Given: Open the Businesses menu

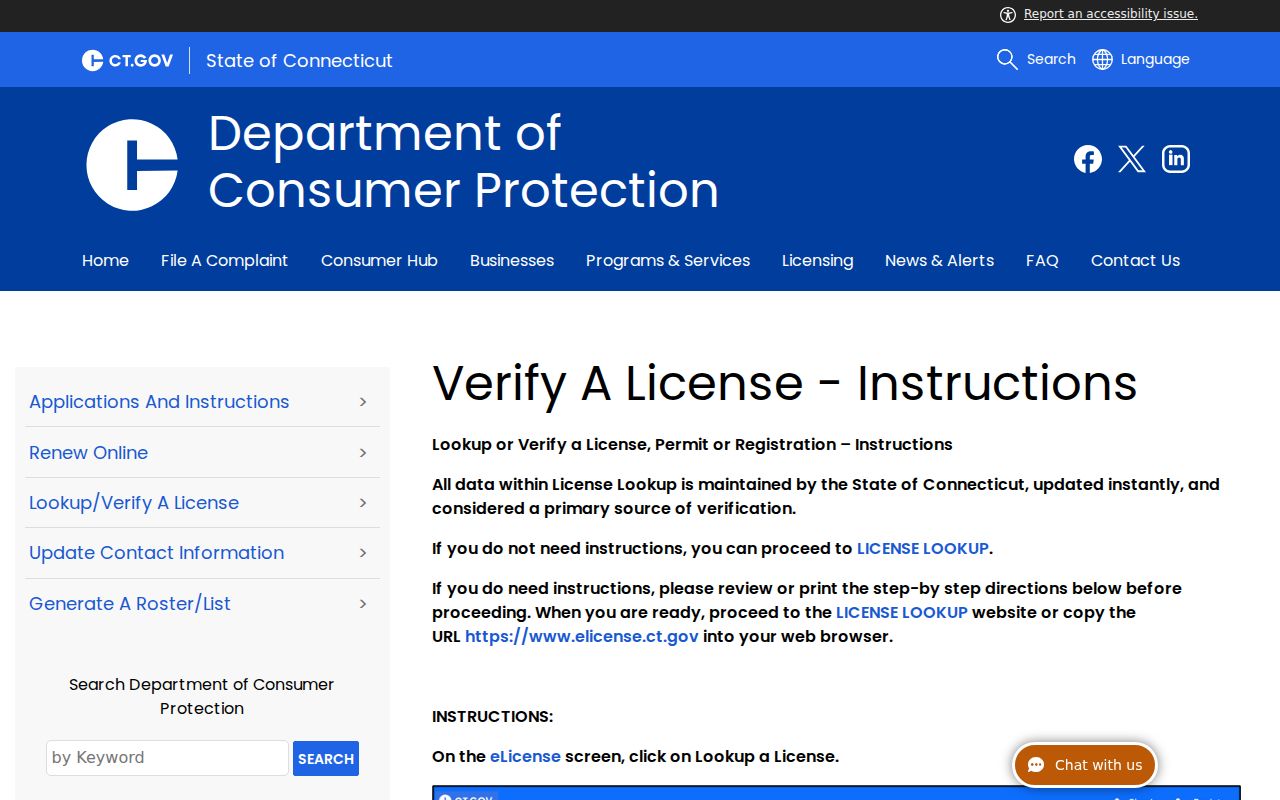Looking at the screenshot, I should coord(512,260).
